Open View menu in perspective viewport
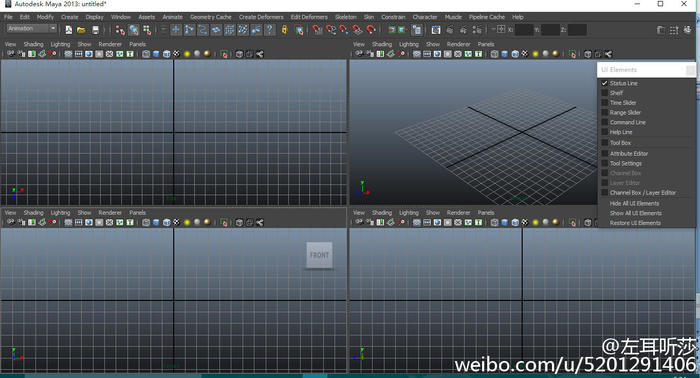The height and width of the screenshot is (378, 700). tap(359, 44)
